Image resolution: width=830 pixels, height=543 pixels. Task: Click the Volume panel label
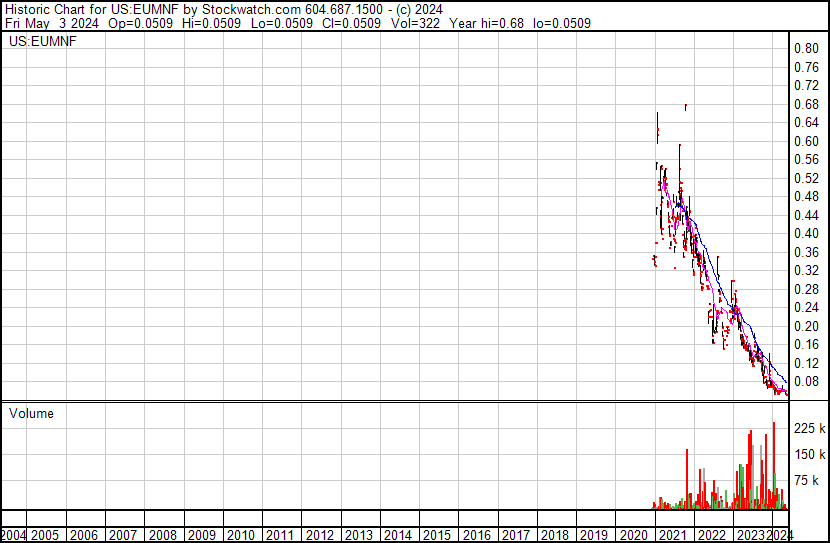(x=31, y=413)
